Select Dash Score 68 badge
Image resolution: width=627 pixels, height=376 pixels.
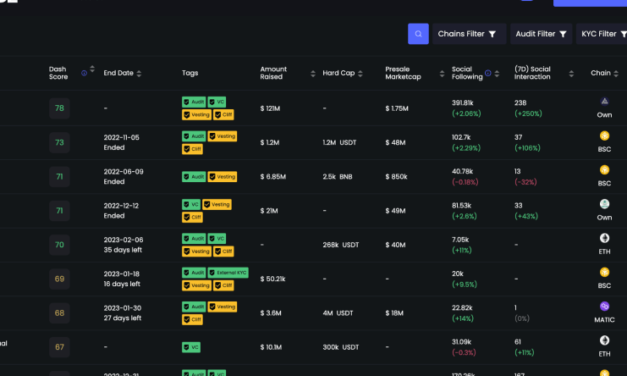[x=60, y=313]
